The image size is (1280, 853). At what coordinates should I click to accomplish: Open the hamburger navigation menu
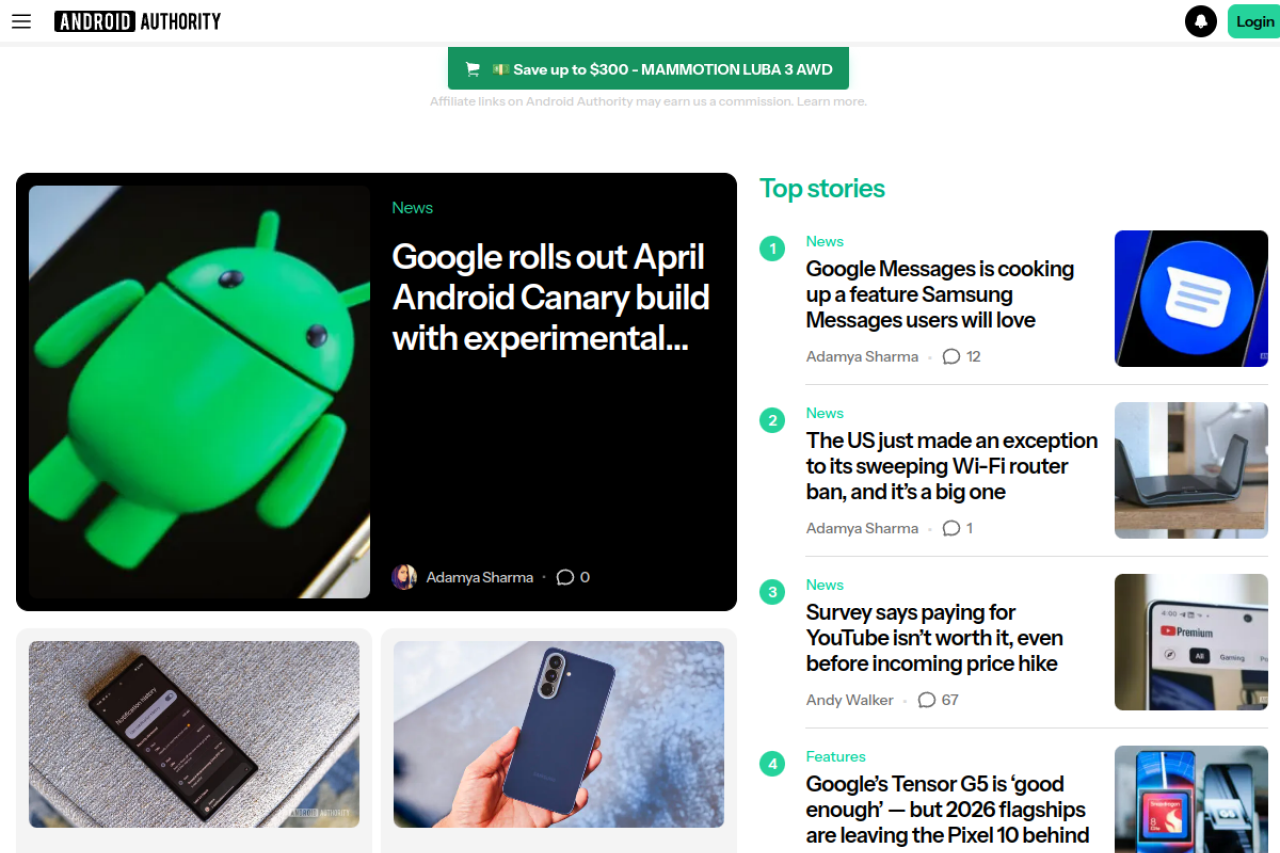pyautogui.click(x=21, y=21)
